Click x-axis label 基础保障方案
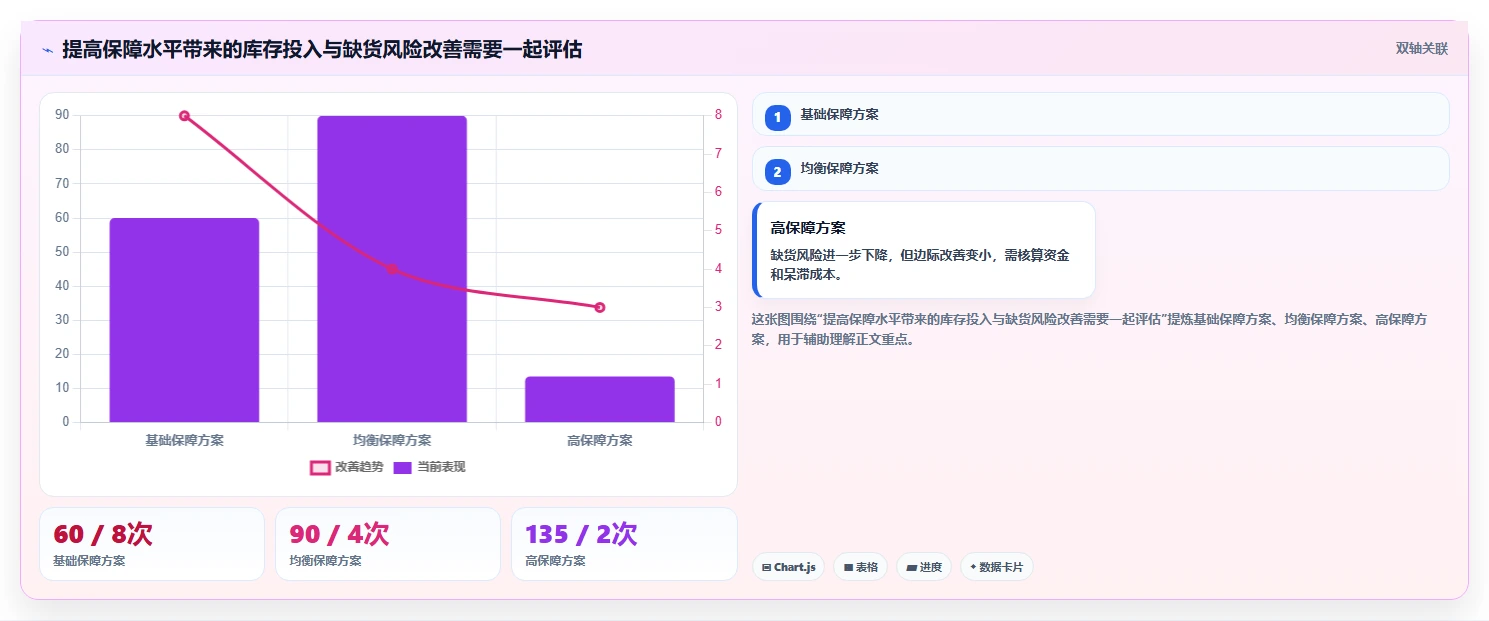1489x621 pixels. point(184,440)
